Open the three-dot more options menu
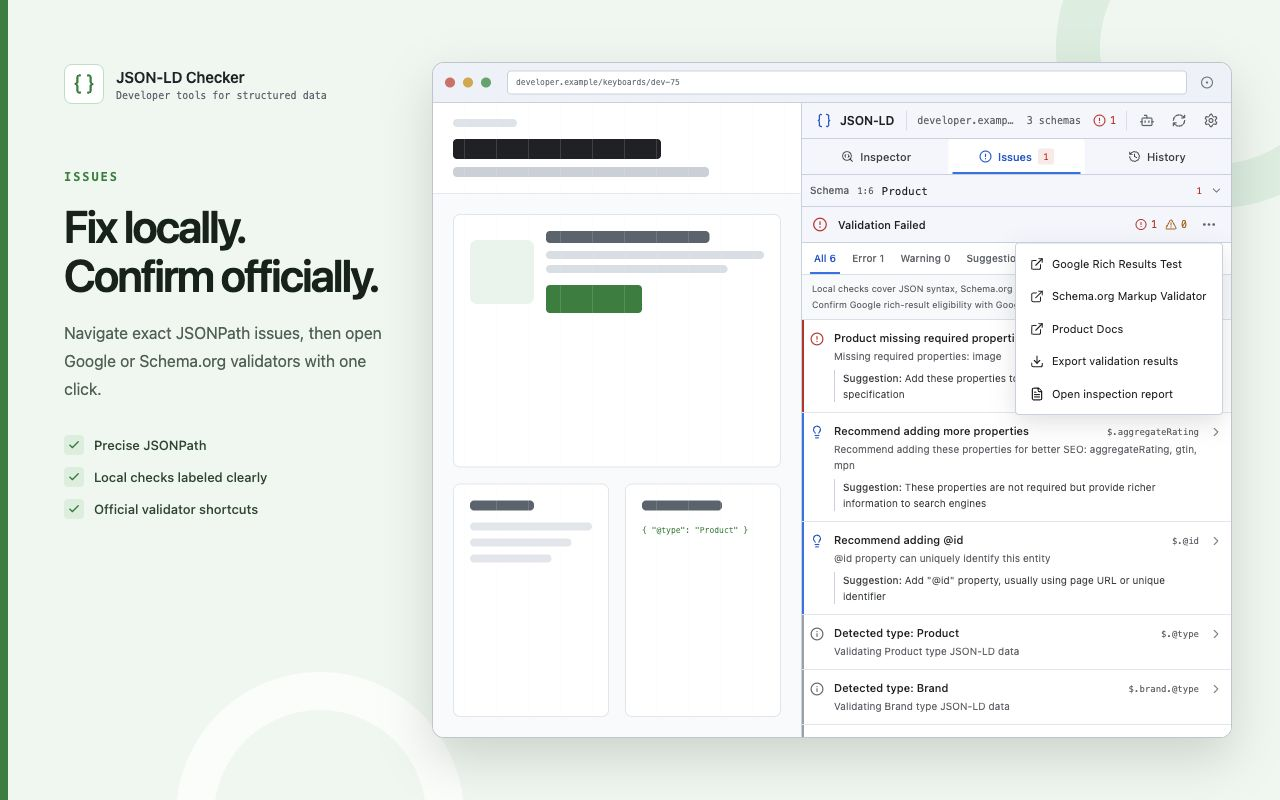Viewport: 1280px width, 800px height. [1209, 225]
